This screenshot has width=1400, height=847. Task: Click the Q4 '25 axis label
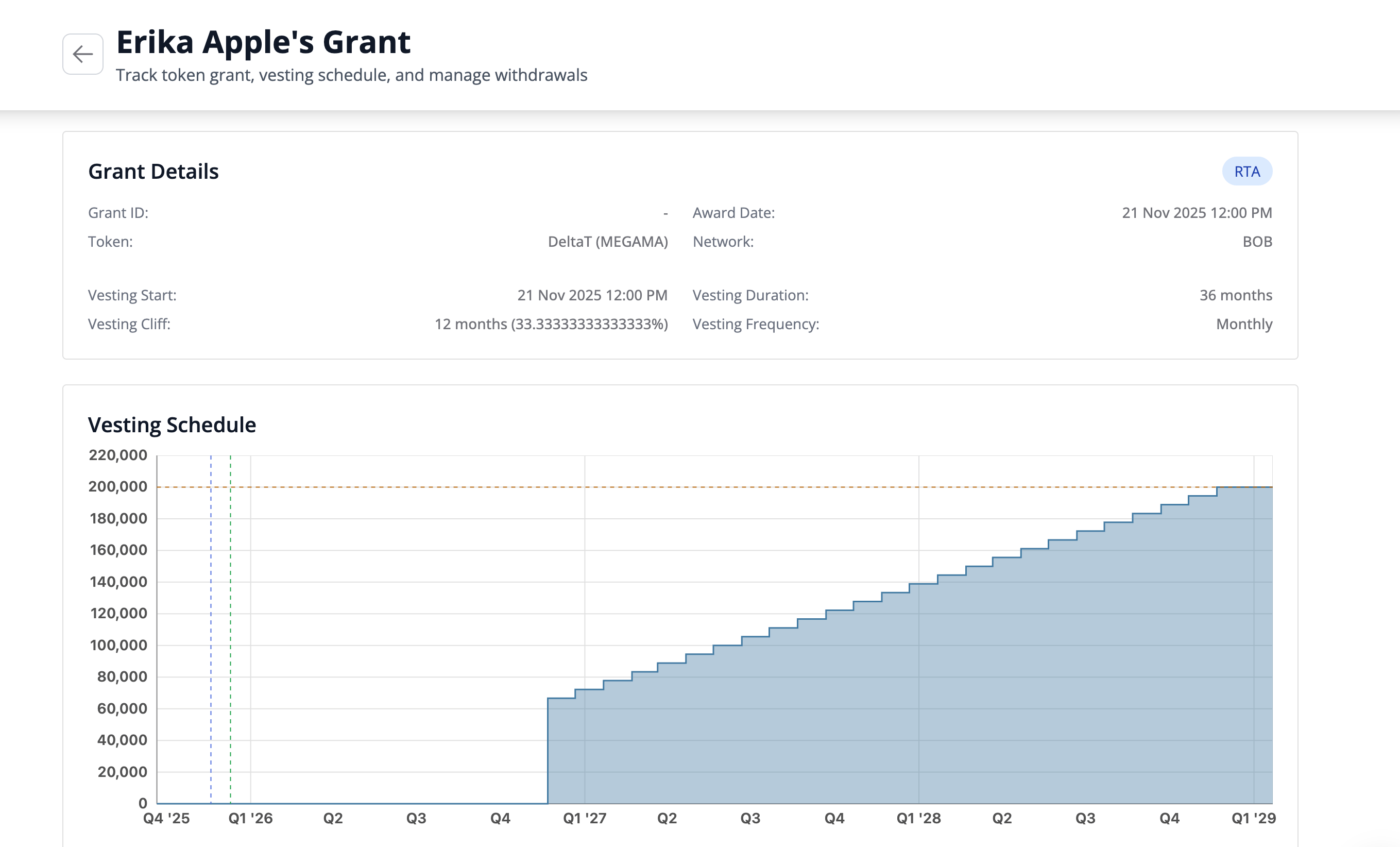click(166, 818)
